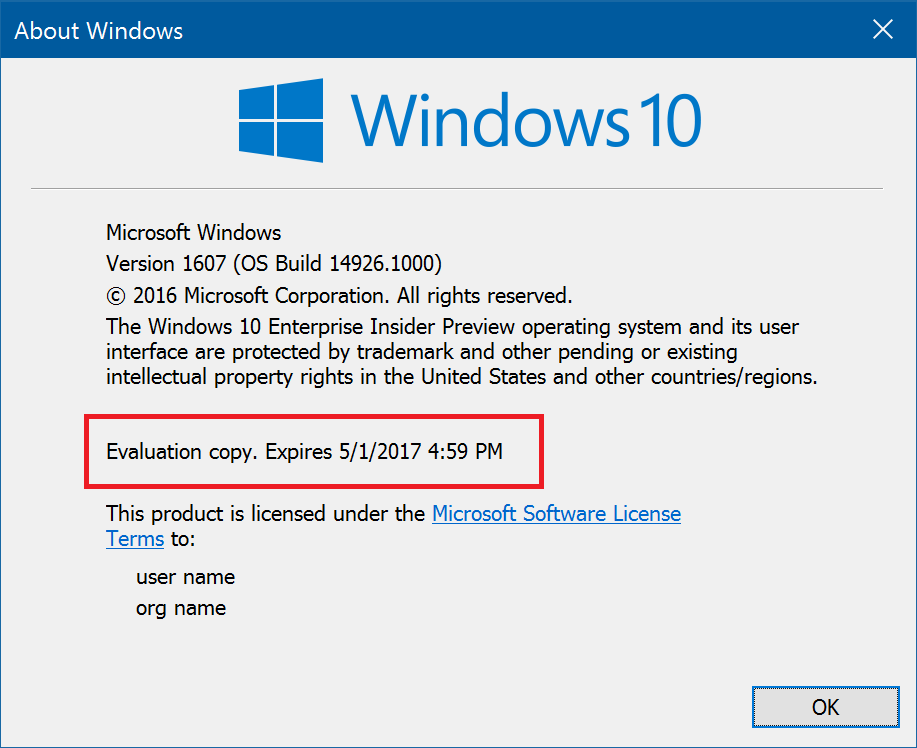Click the About Windows title text
The image size is (917, 748).
(x=97, y=30)
